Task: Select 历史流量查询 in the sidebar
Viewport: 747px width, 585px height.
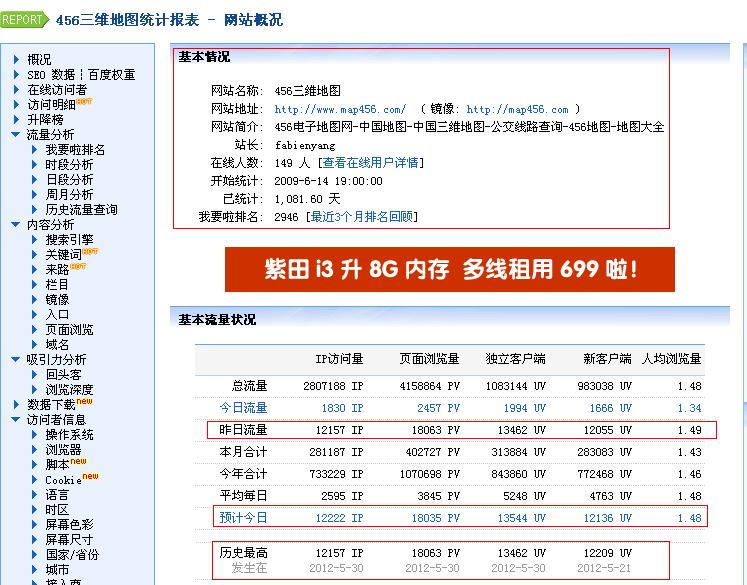Action: 81,210
